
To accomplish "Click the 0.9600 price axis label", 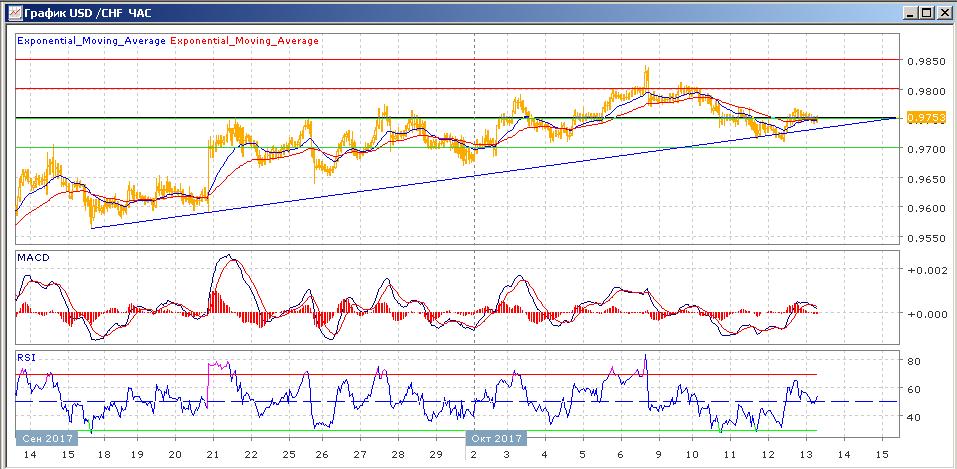I will click(926, 208).
